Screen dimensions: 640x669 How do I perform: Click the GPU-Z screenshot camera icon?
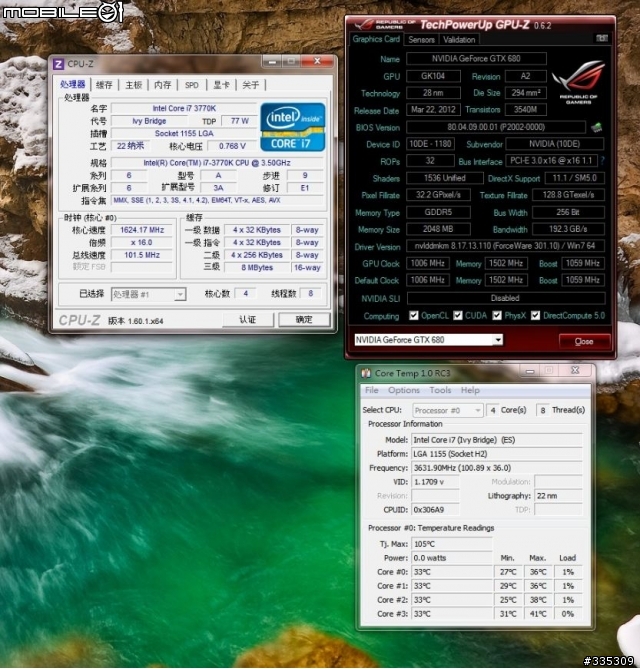click(x=602, y=38)
